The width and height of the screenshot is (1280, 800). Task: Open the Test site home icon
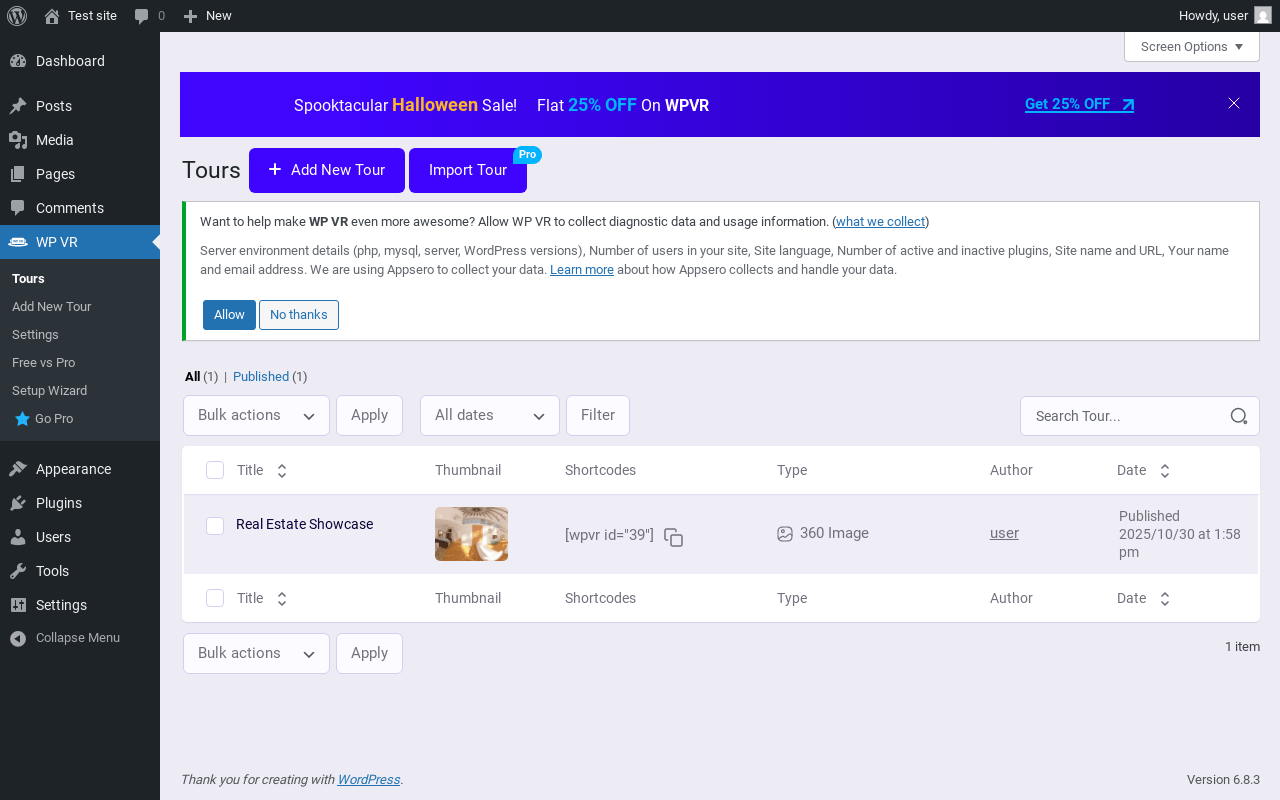click(x=52, y=16)
